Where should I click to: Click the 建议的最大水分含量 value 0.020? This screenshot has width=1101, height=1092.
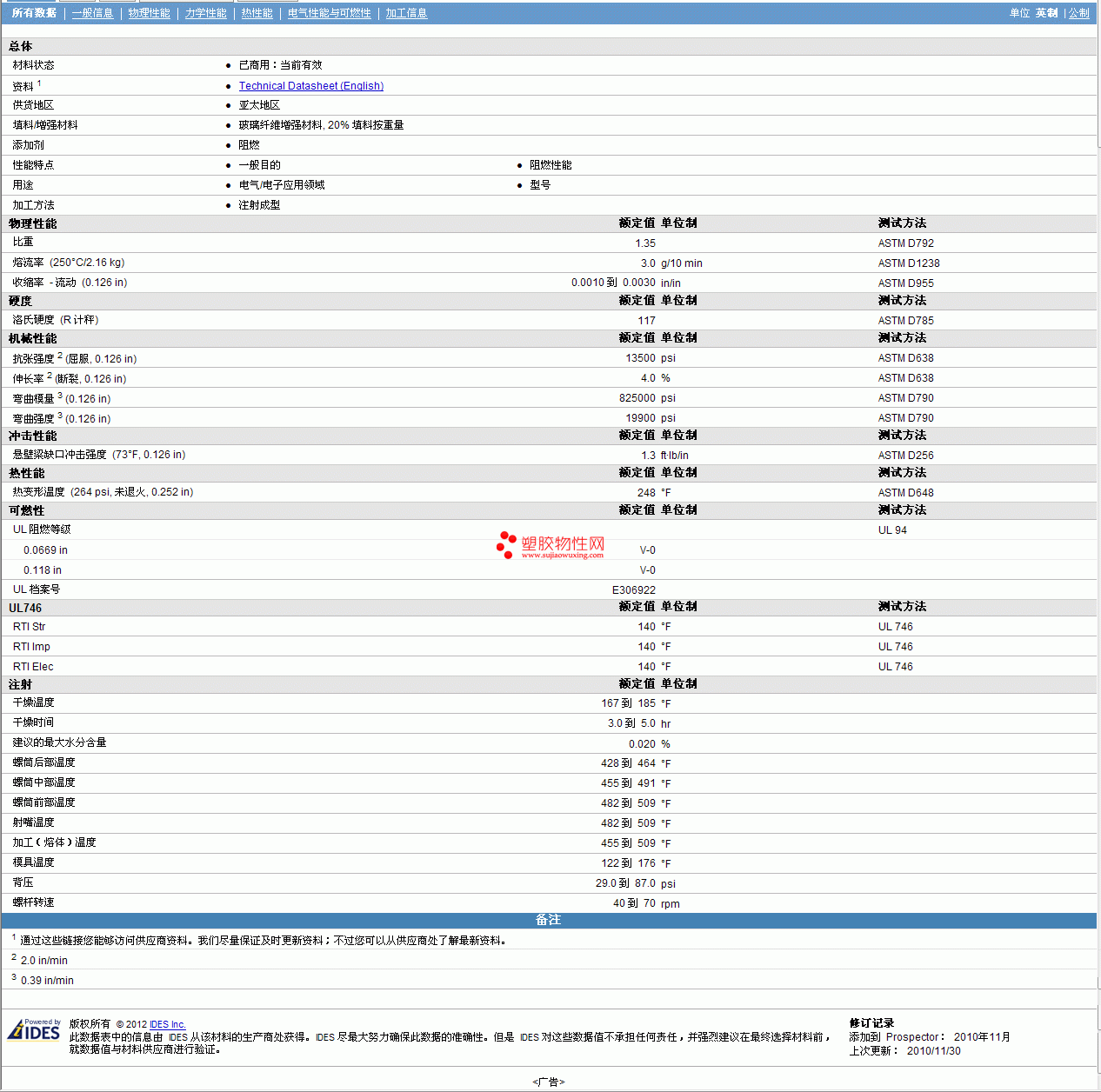pyautogui.click(x=643, y=744)
